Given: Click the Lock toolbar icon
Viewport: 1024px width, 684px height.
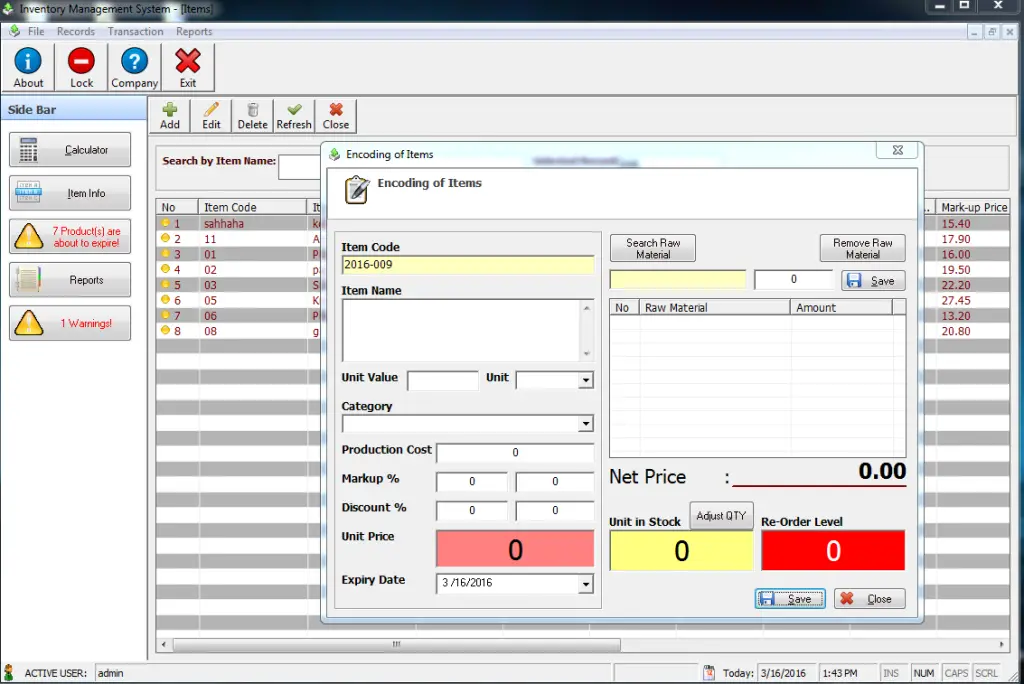Looking at the screenshot, I should 81,66.
